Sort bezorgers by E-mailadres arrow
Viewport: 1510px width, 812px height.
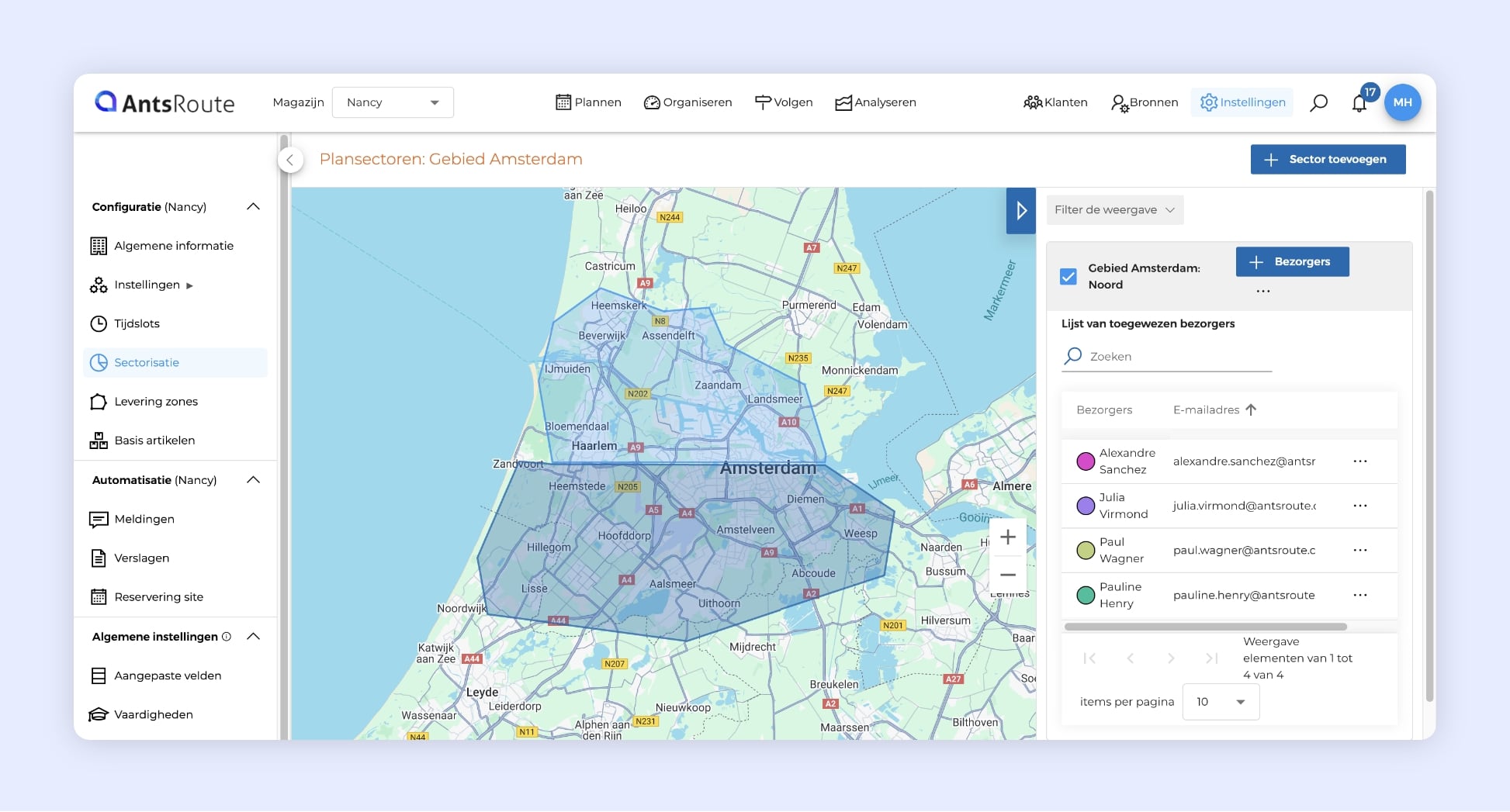click(1251, 409)
